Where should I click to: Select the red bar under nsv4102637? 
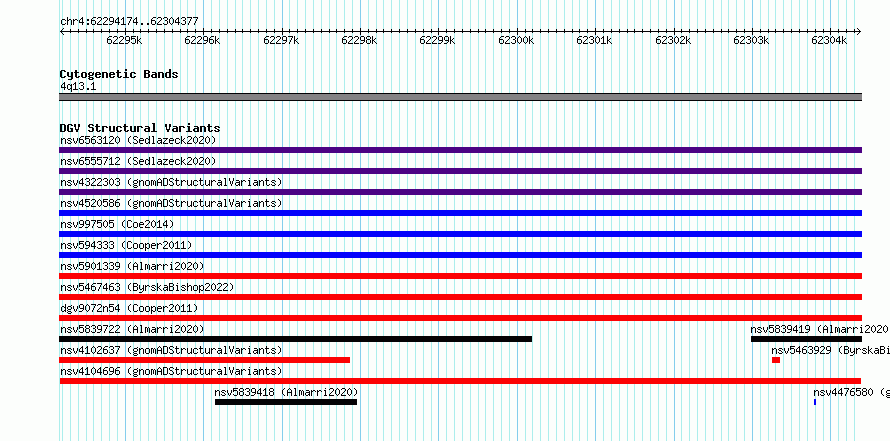(205, 360)
